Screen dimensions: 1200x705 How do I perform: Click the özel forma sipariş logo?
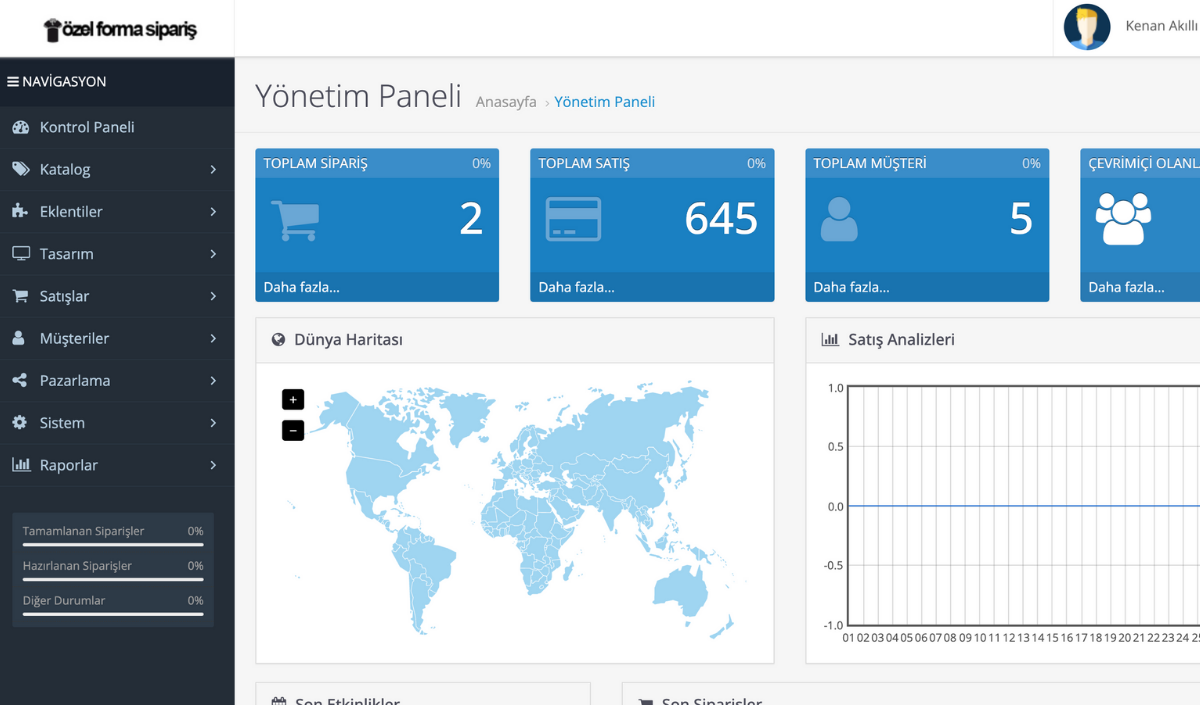[120, 30]
